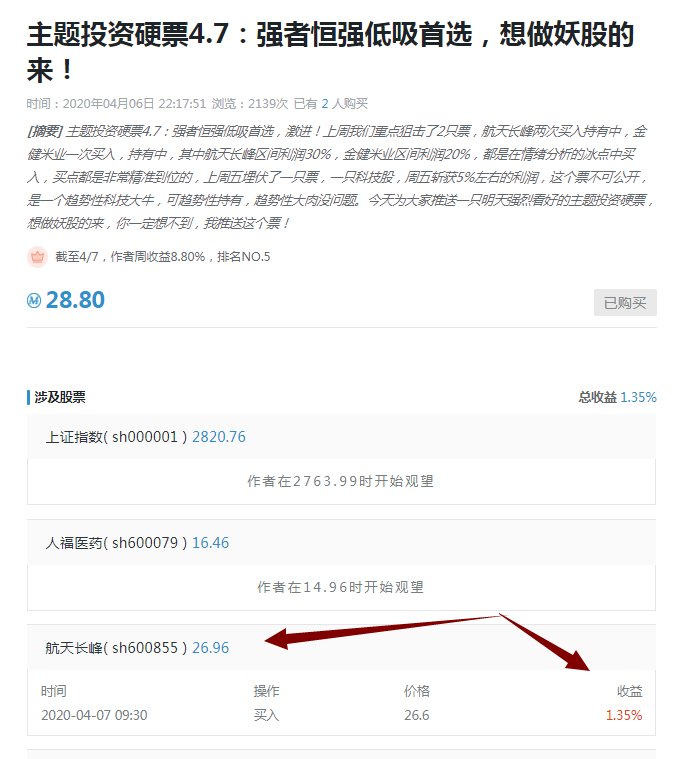Click the note 作者在2763.99时开始观望

point(340,481)
